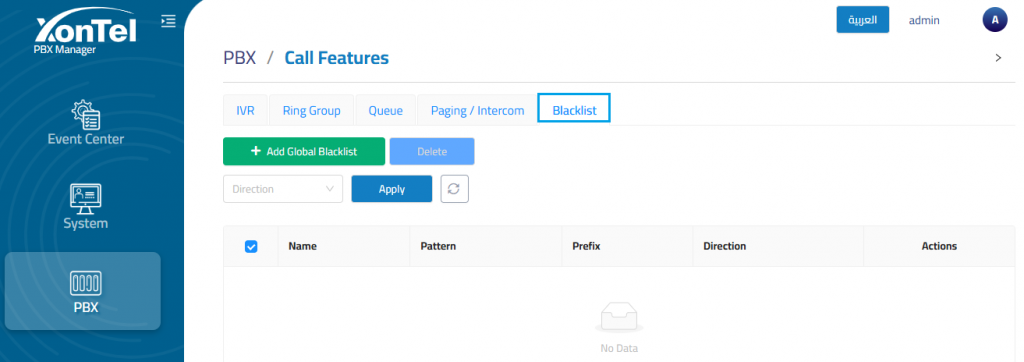Click the refresh icon next to Apply
Screen dimensions: 1024x362
pyautogui.click(x=455, y=189)
